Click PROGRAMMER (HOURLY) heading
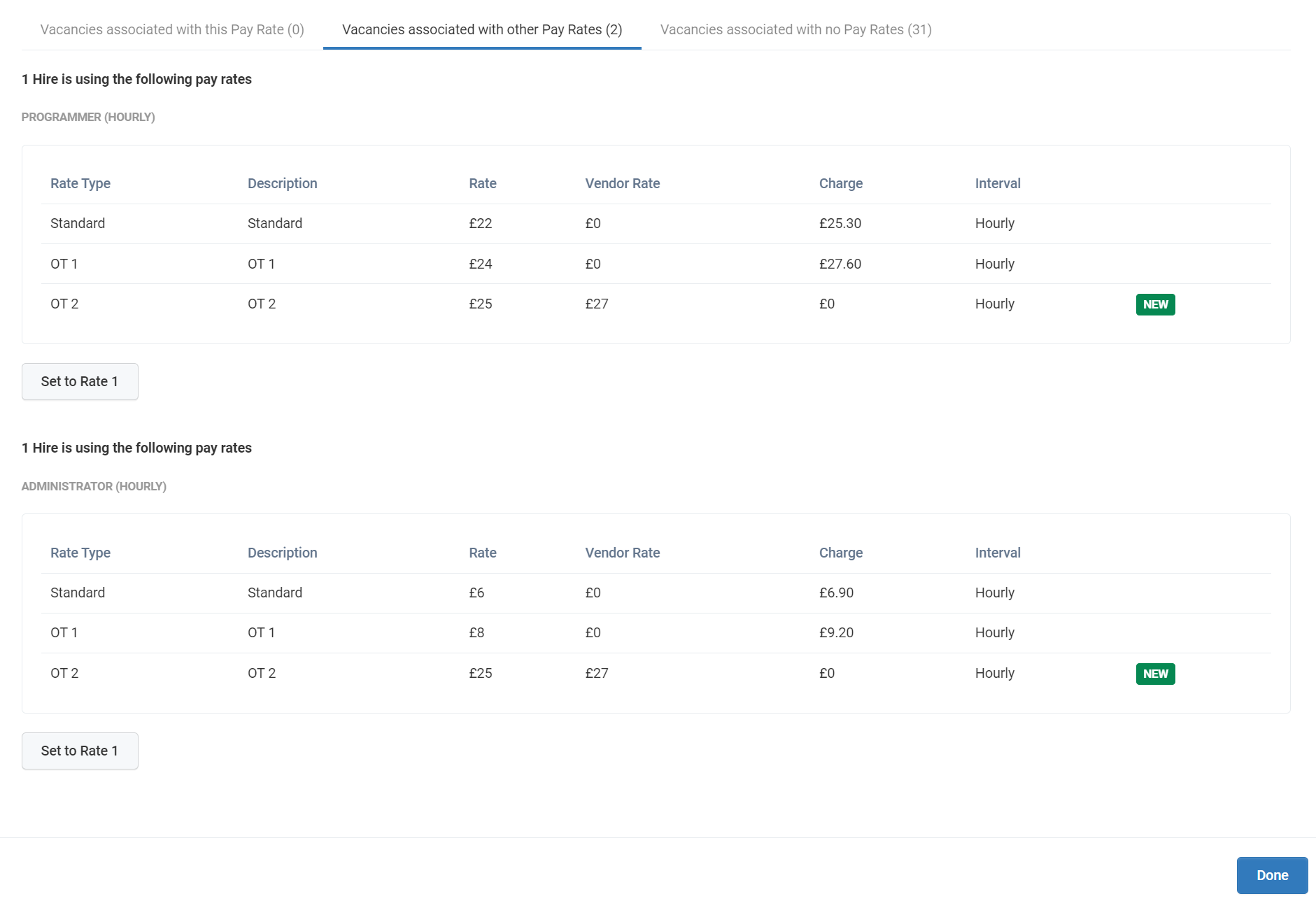The height and width of the screenshot is (901, 1316). pos(88,117)
